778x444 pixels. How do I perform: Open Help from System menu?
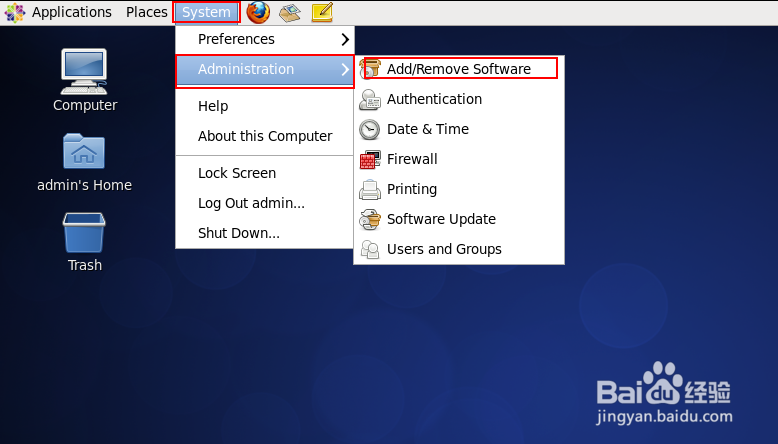point(265,106)
